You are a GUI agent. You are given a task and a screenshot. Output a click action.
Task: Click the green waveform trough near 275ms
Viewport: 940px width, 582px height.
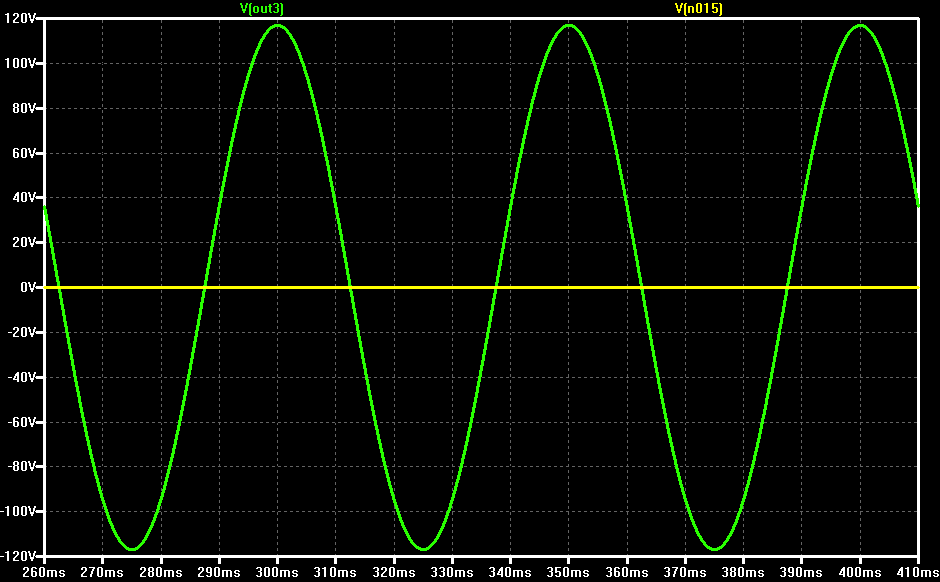pos(132,548)
